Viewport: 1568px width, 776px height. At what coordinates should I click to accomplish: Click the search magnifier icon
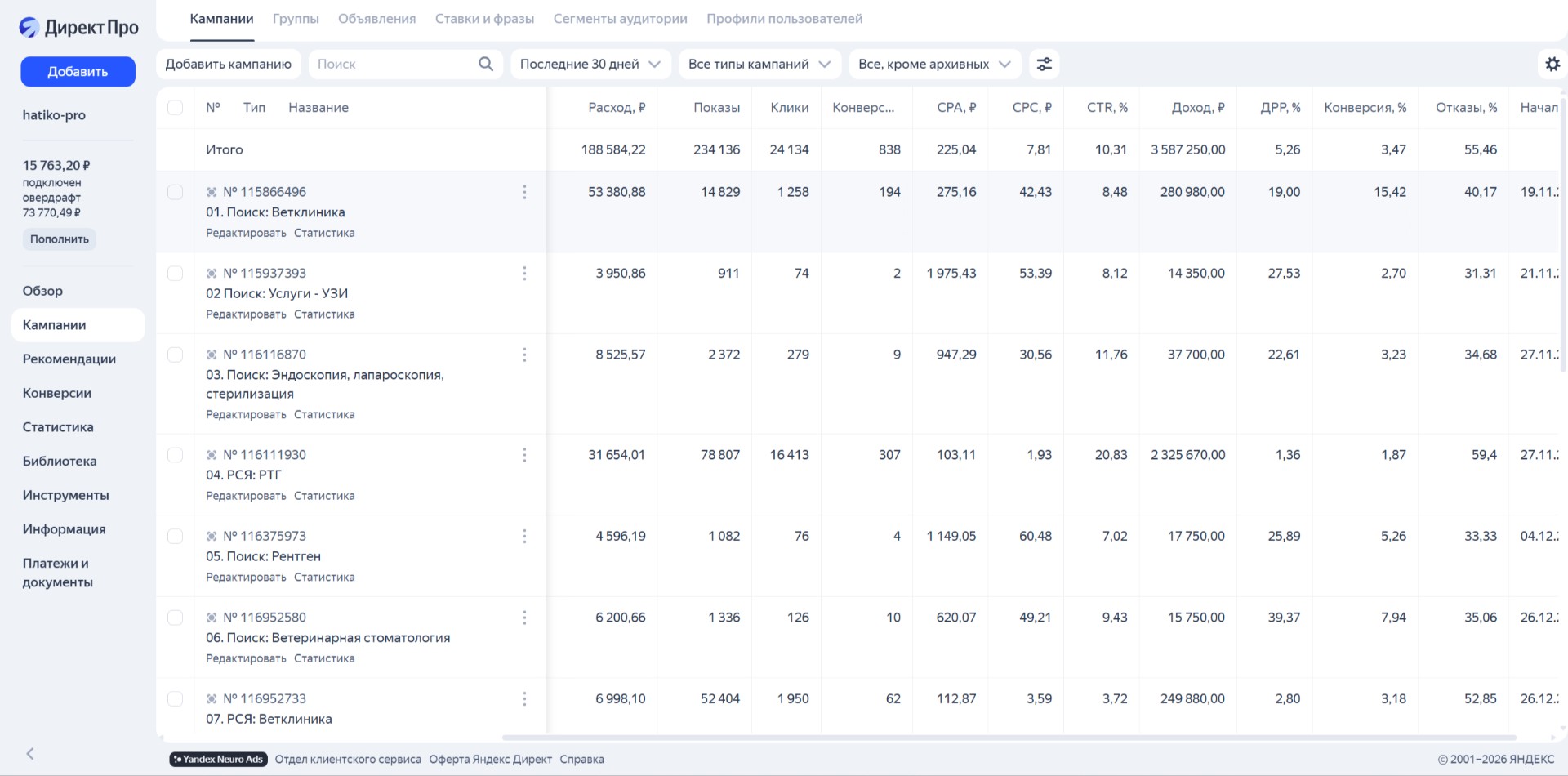click(x=485, y=64)
